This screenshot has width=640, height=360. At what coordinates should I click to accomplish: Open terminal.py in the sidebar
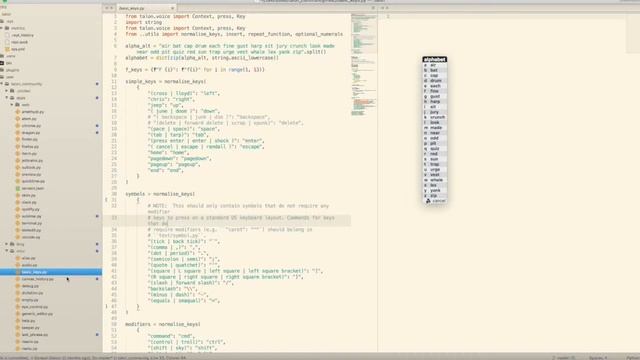(31, 223)
